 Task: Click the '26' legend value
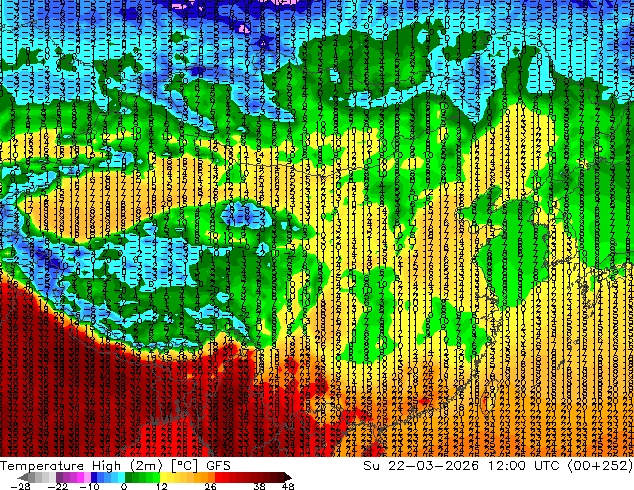210,486
